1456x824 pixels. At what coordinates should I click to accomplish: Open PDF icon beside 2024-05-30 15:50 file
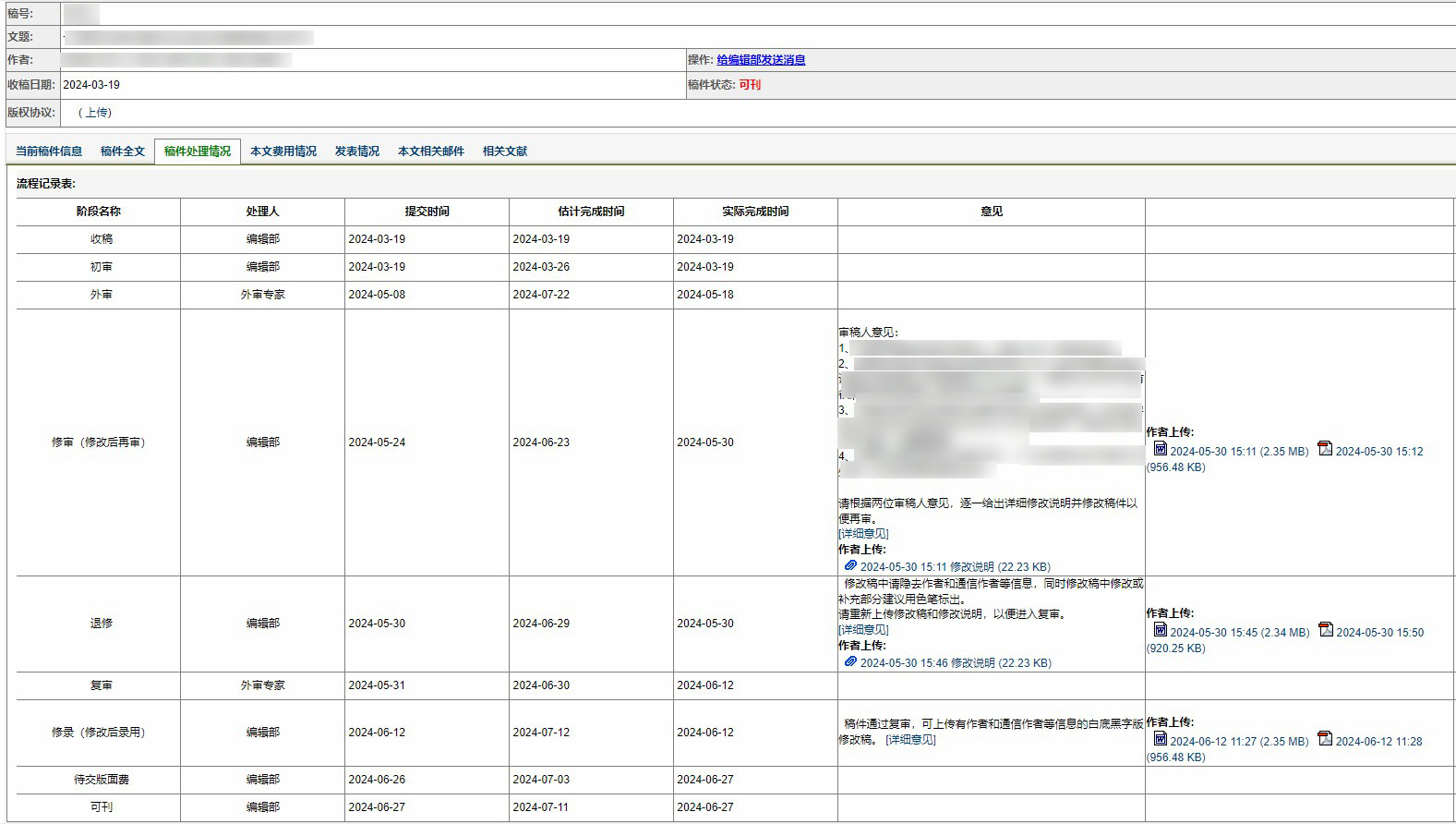(x=1326, y=630)
